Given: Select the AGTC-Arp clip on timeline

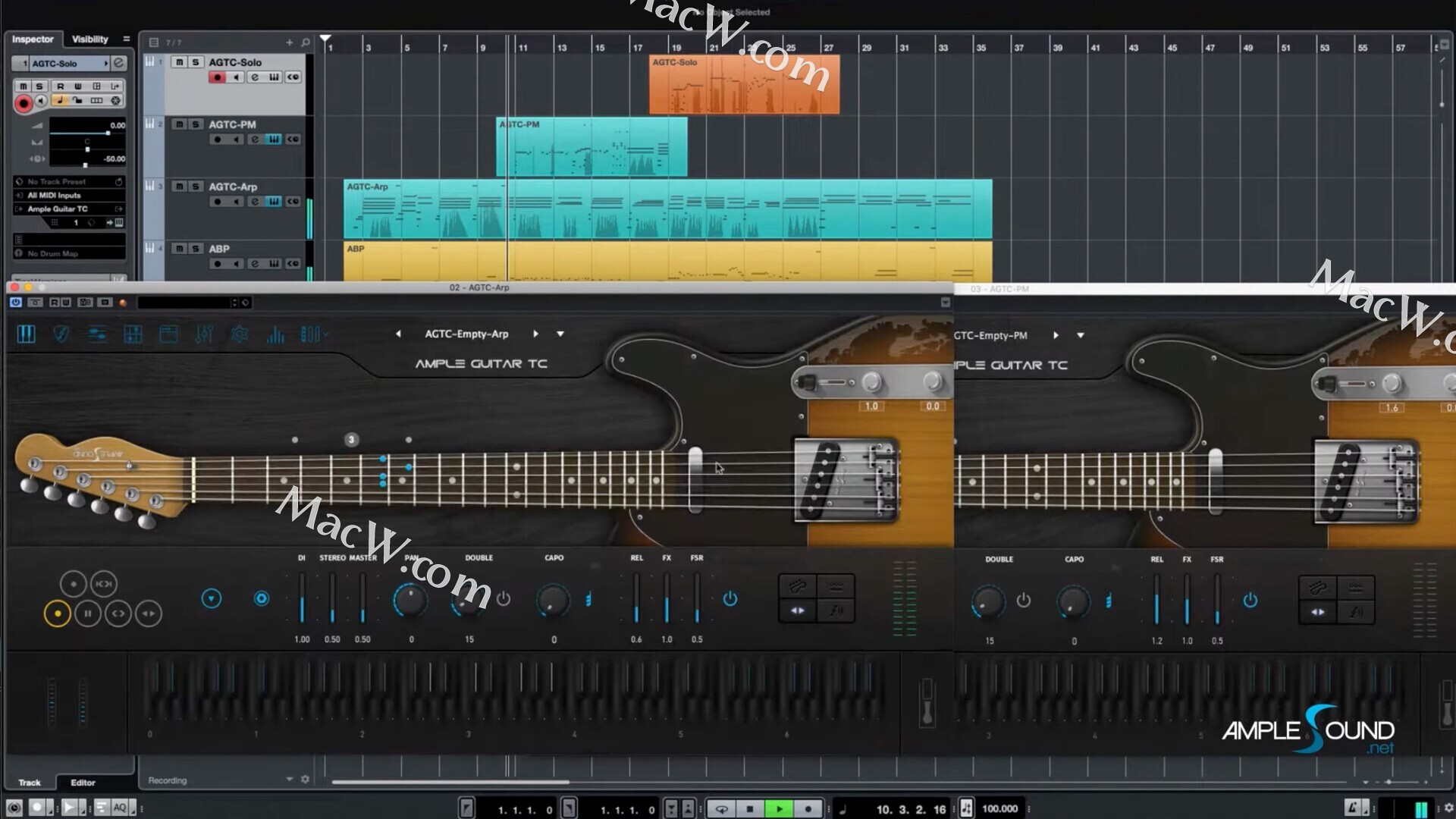Looking at the screenshot, I should tap(668, 209).
